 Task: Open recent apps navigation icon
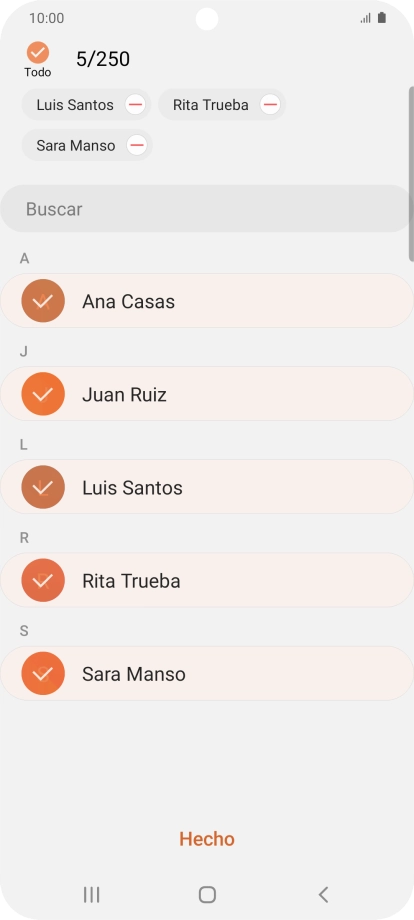[x=91, y=894]
